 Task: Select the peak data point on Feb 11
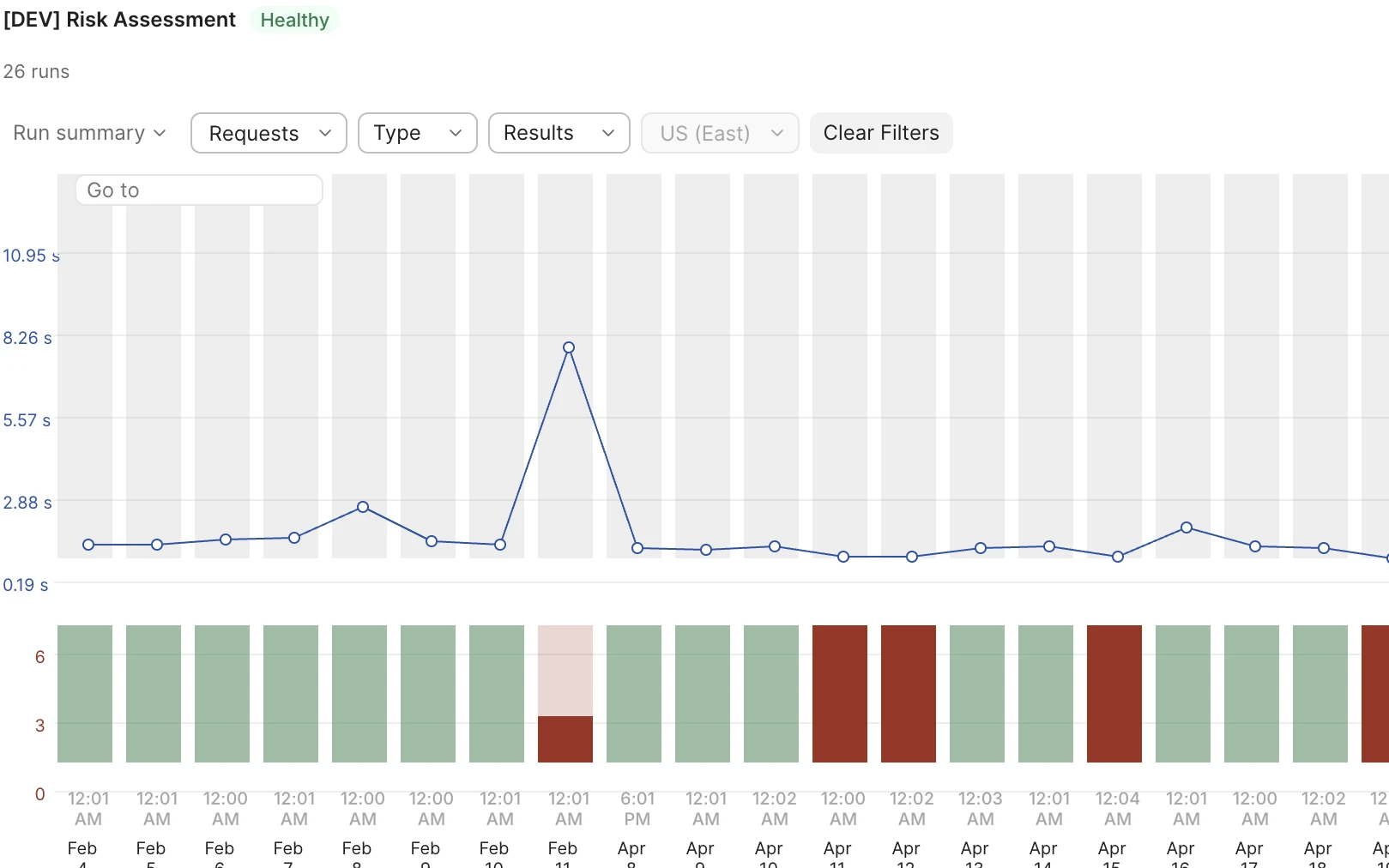coord(569,347)
